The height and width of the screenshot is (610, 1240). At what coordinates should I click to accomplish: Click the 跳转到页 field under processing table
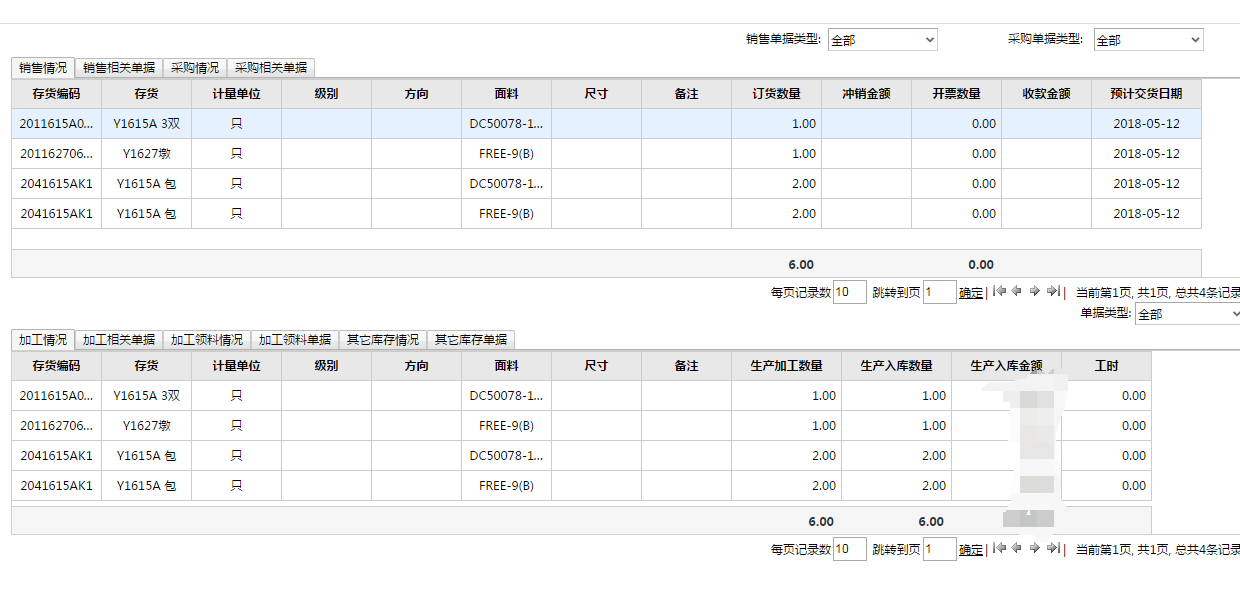pos(939,549)
